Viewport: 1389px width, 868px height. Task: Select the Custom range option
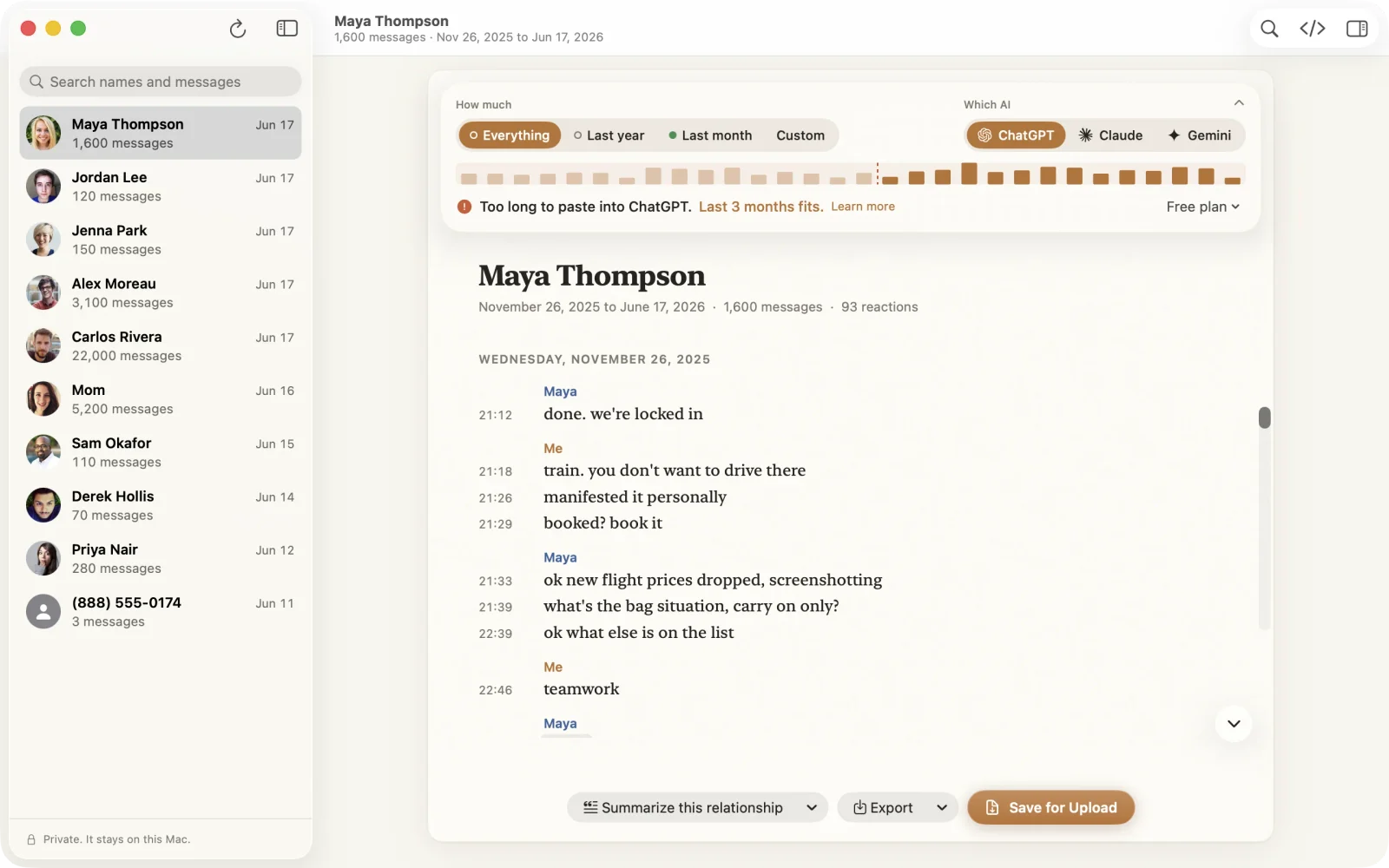coord(800,135)
